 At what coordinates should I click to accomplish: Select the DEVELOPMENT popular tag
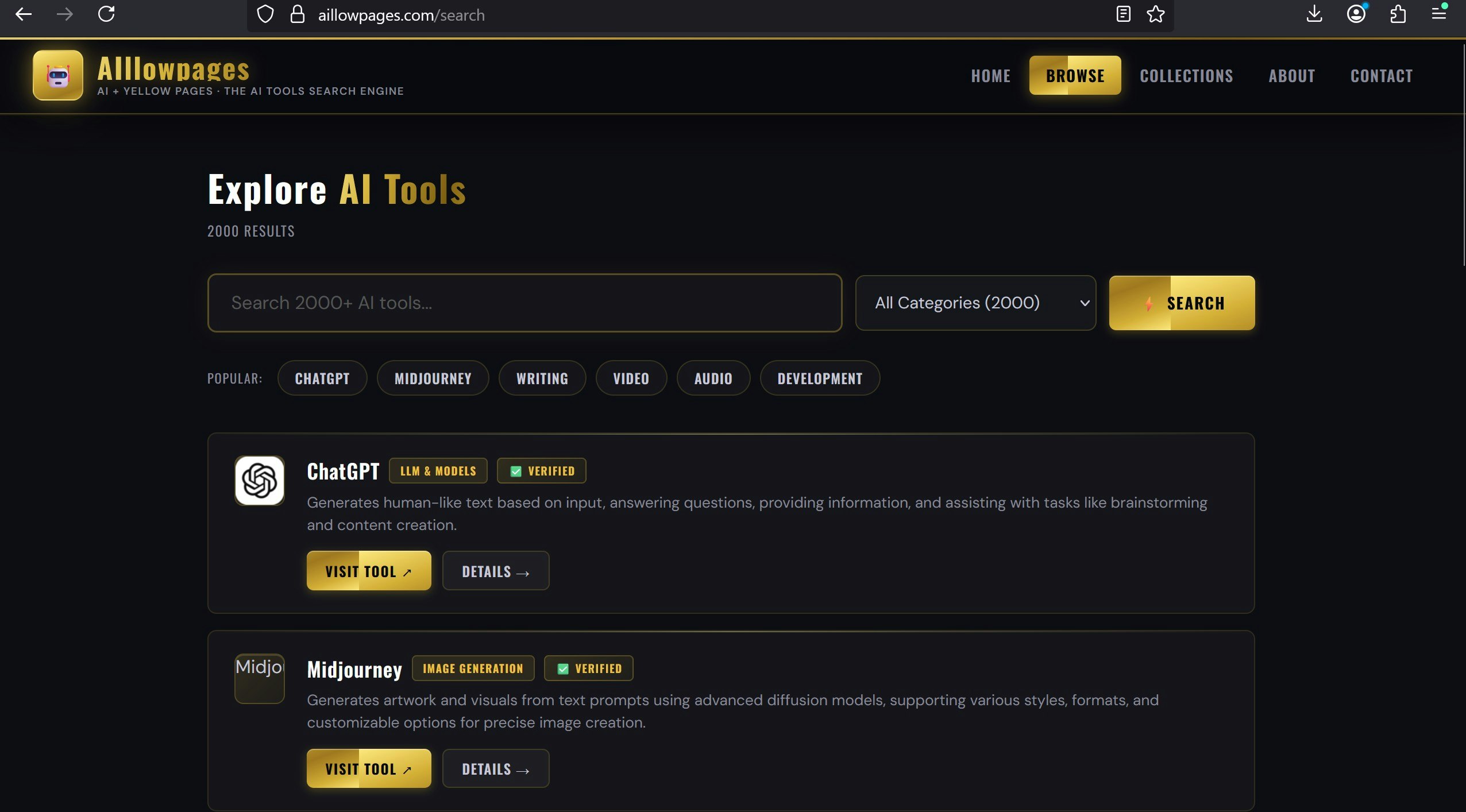[x=820, y=378]
